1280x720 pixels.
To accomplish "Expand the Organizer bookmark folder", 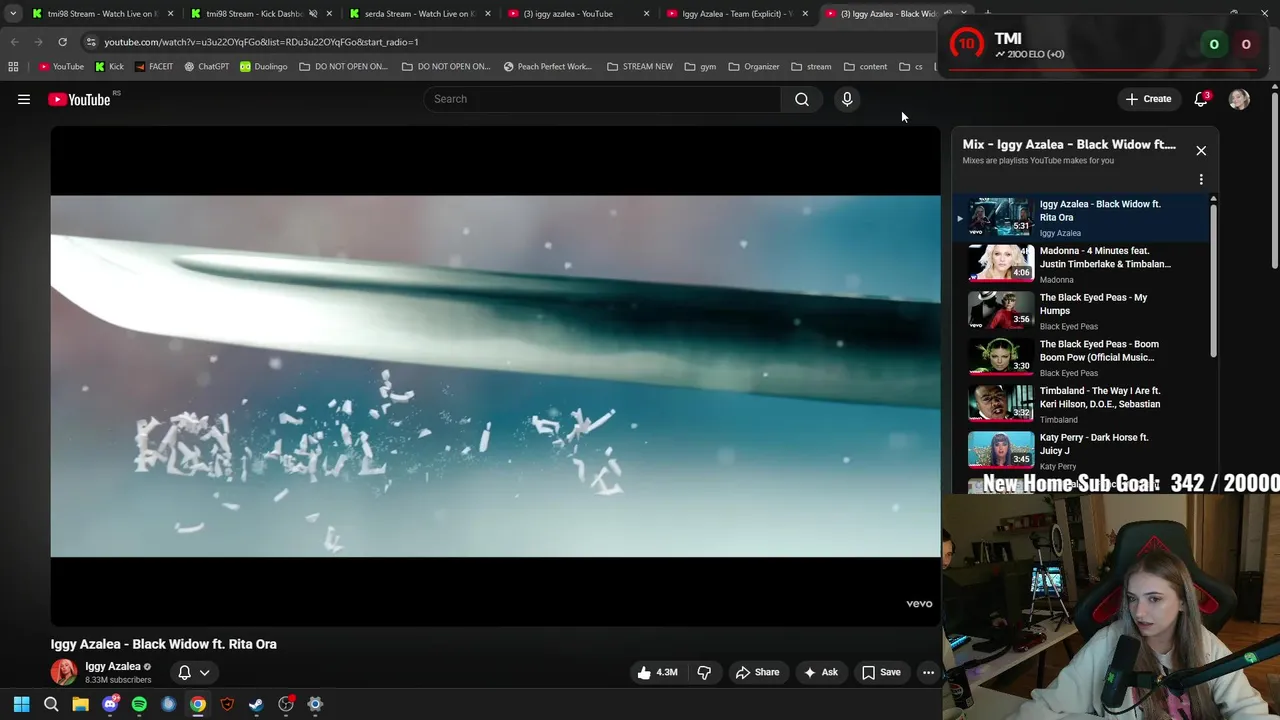I will point(754,67).
